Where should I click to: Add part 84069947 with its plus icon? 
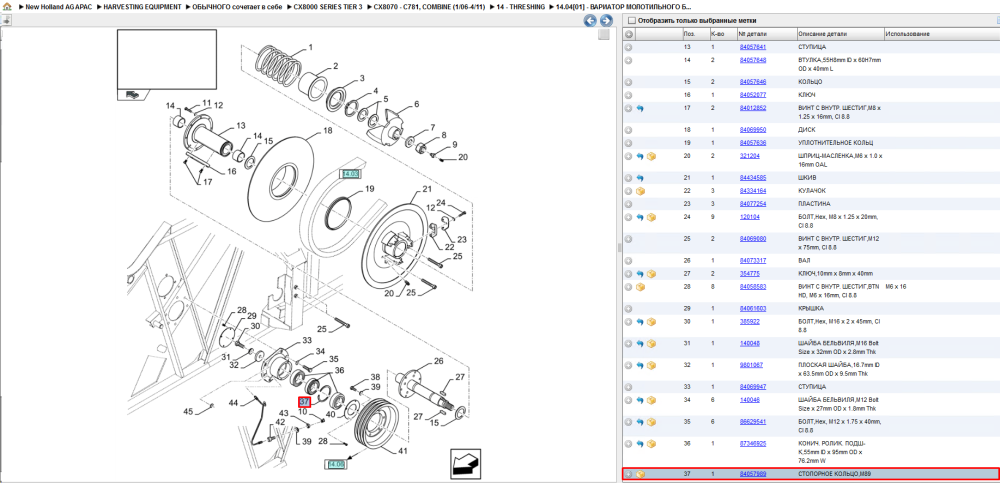coord(628,387)
